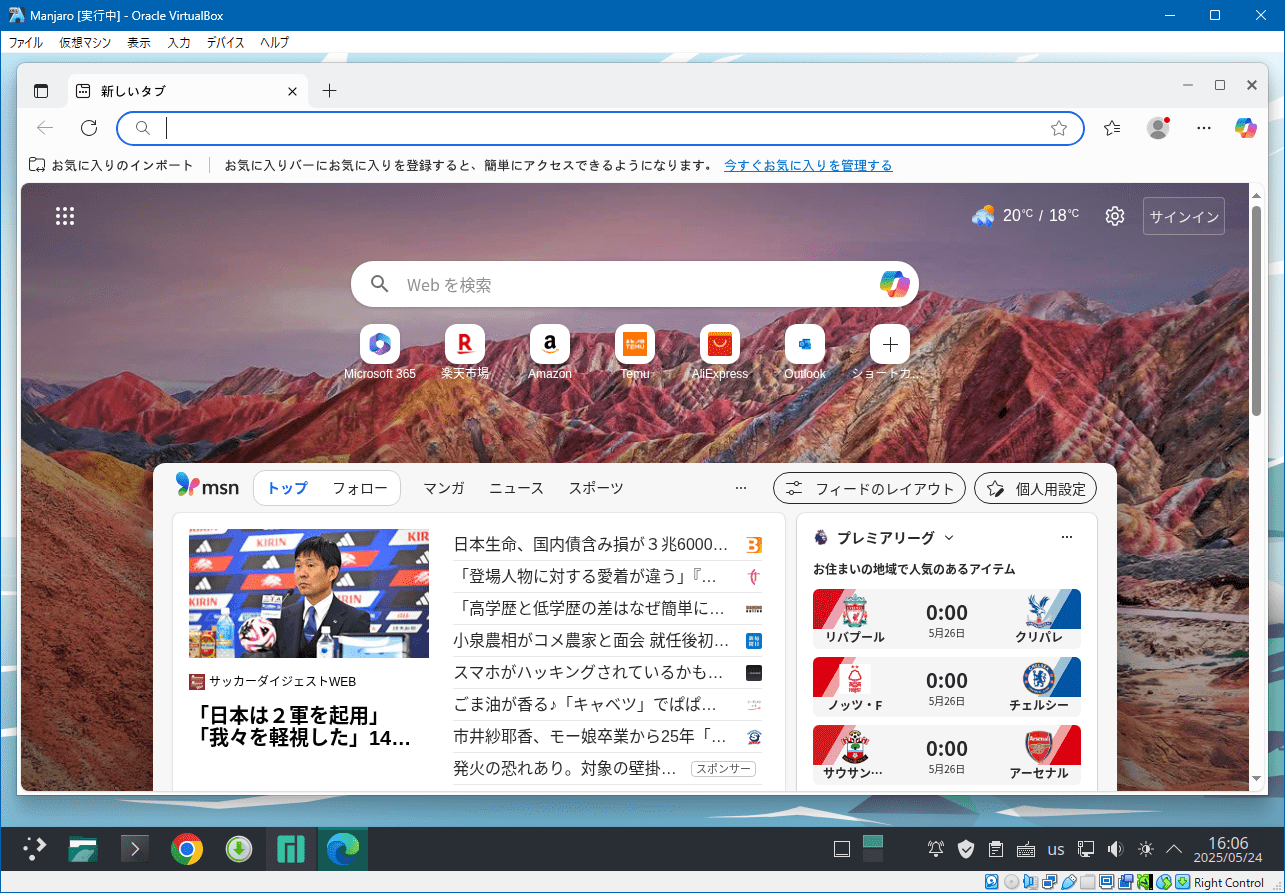This screenshot has width=1285, height=893.
Task: Open a new tab with plus button
Action: pos(330,91)
